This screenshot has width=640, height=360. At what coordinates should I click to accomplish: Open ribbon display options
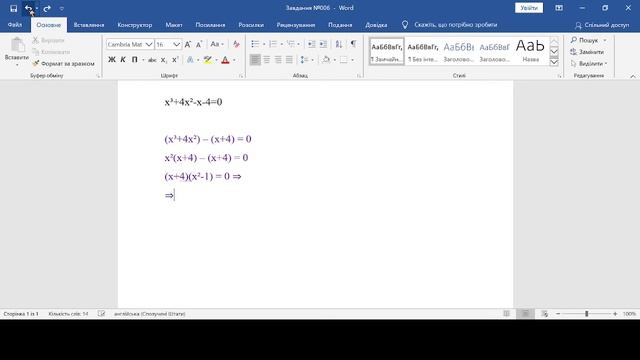coord(559,8)
